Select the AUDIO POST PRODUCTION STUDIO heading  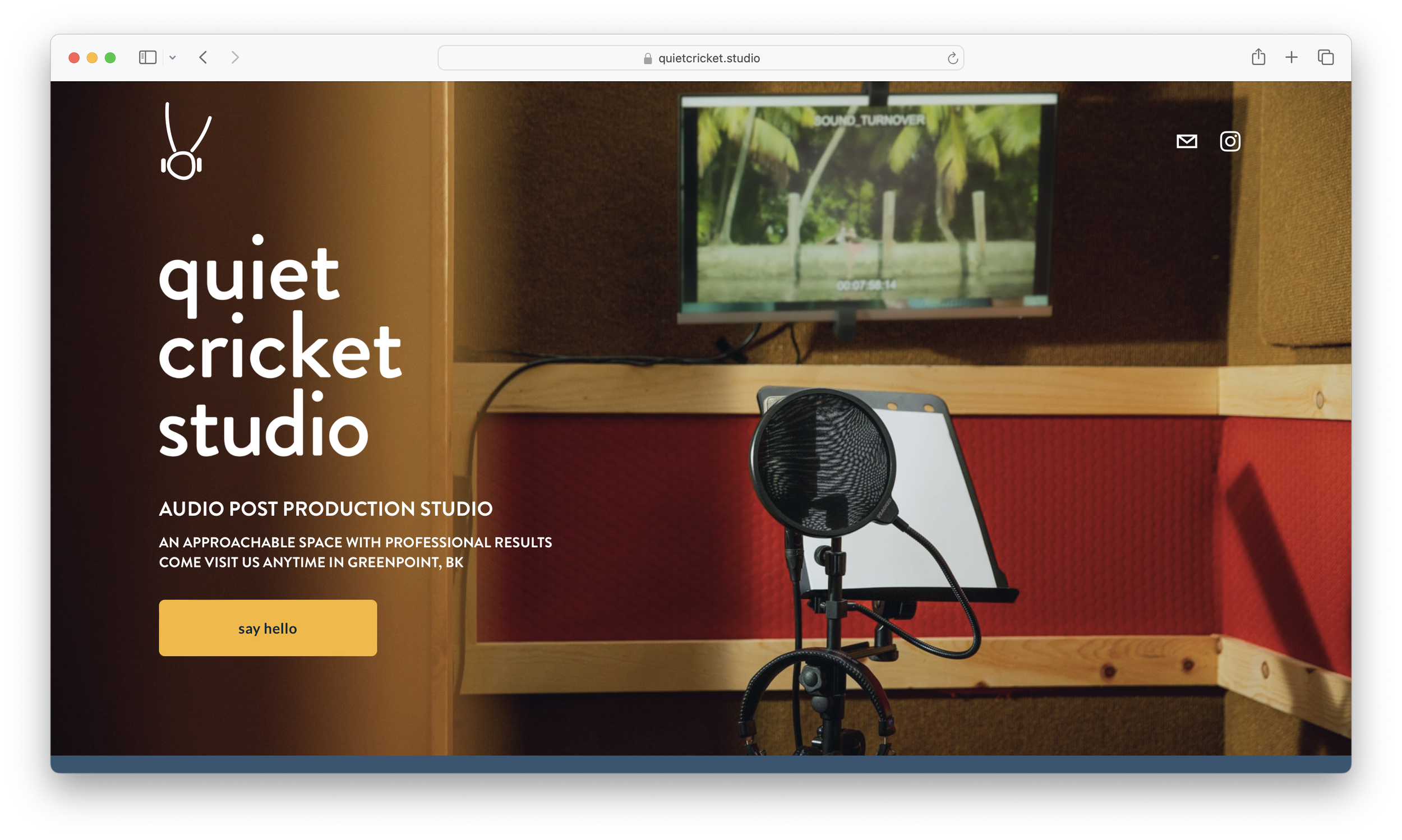coord(325,509)
